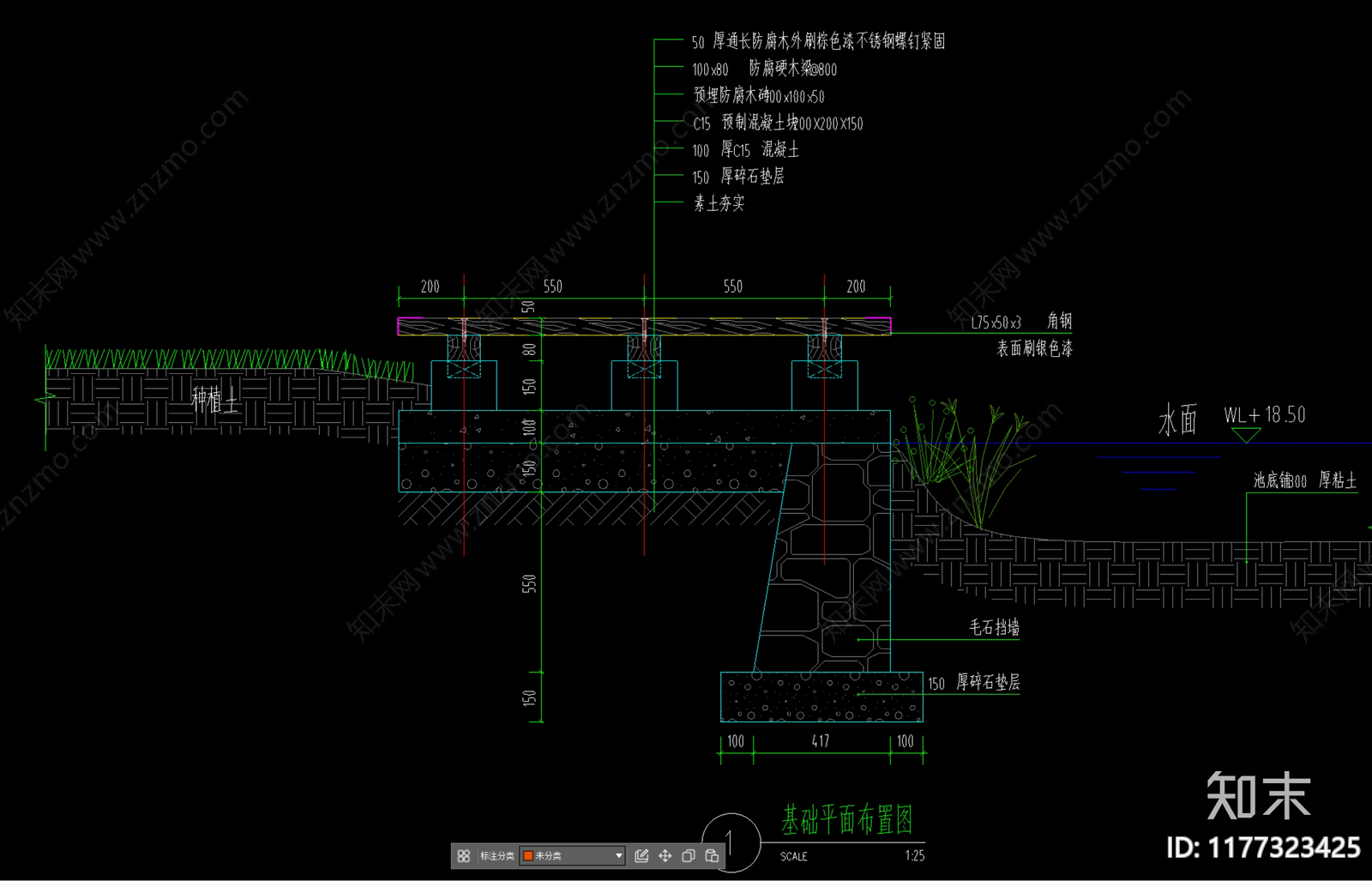The image size is (1372, 881).
Task: Select the 100 厚C15 混凝土 legend line
Action: (746, 150)
